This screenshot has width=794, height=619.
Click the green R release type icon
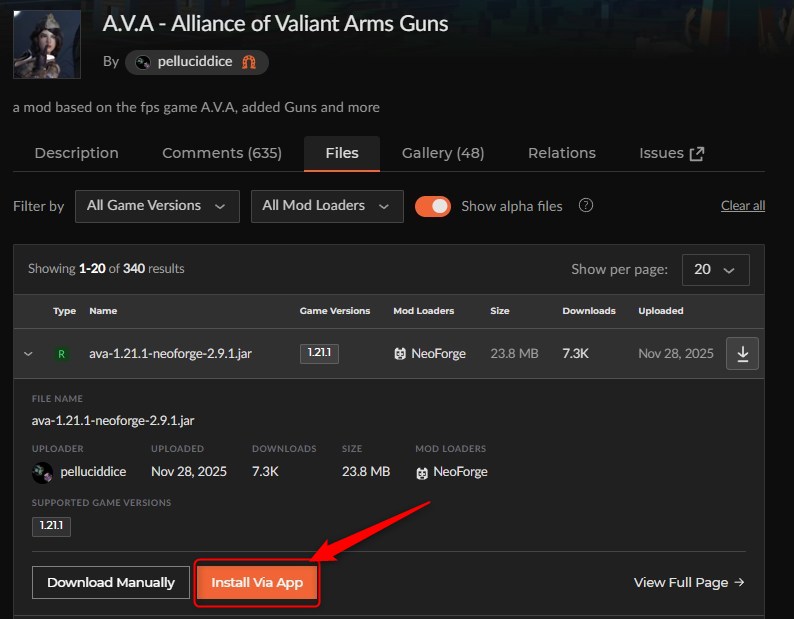61,354
